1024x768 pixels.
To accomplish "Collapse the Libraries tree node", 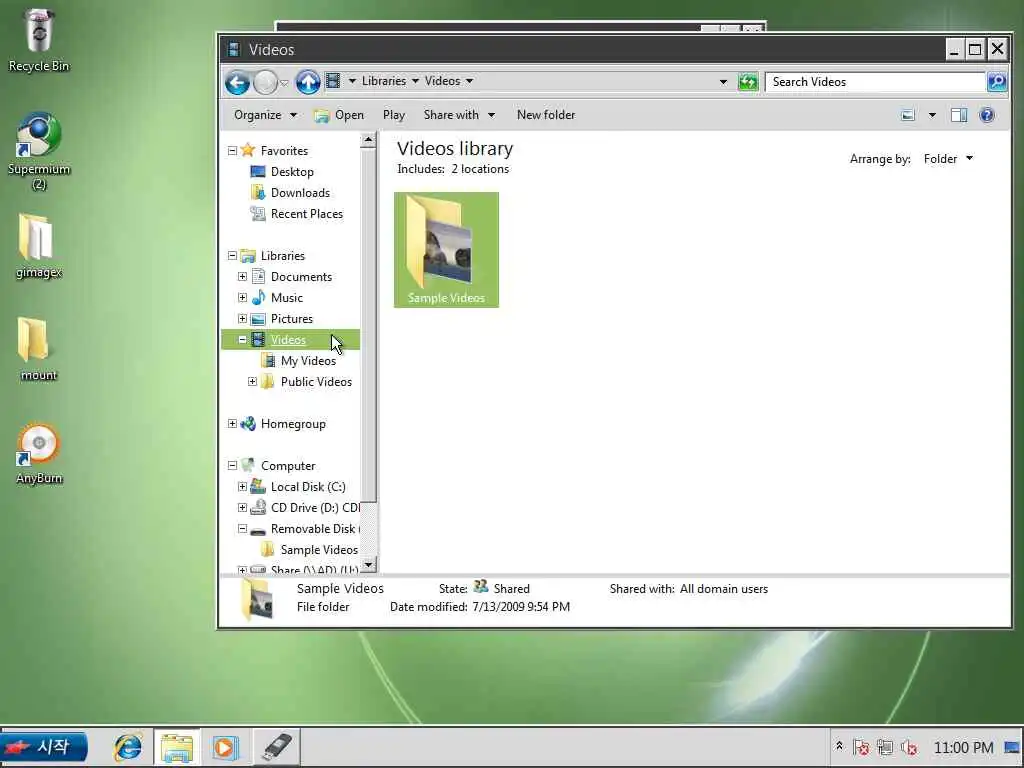I will [x=232, y=256].
